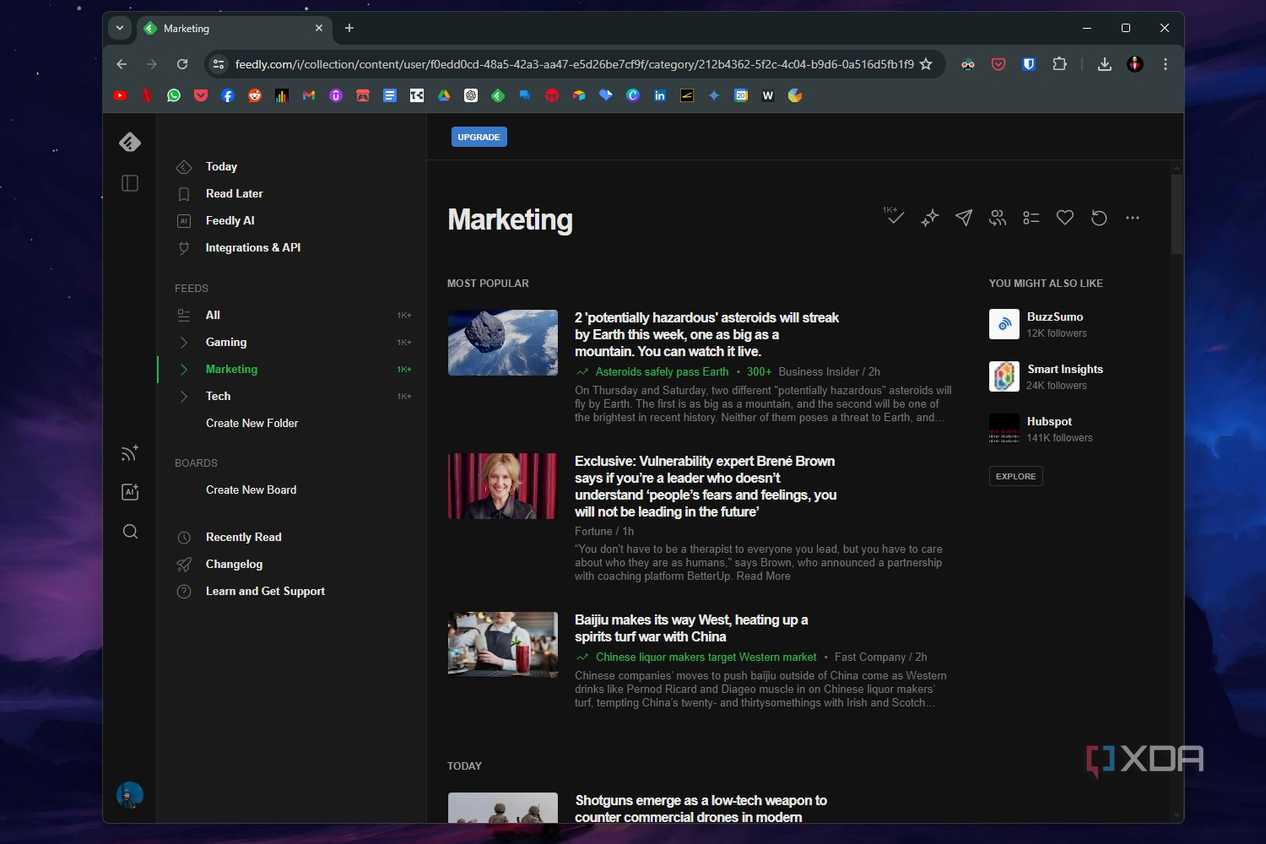This screenshot has width=1266, height=844.
Task: Refresh the Marketing feed
Action: (x=1099, y=218)
